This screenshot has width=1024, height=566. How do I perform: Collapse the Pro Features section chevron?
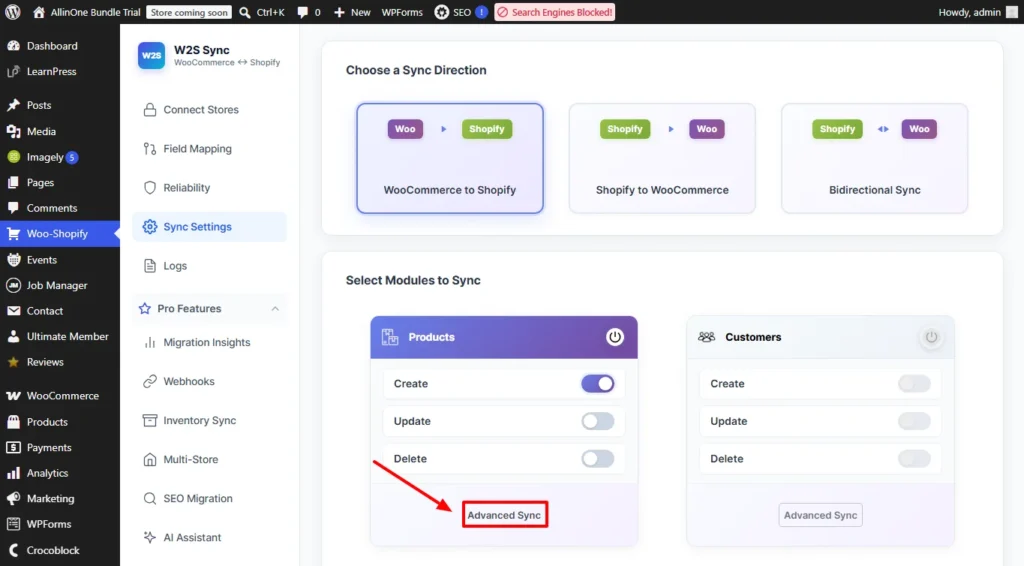click(x=275, y=309)
